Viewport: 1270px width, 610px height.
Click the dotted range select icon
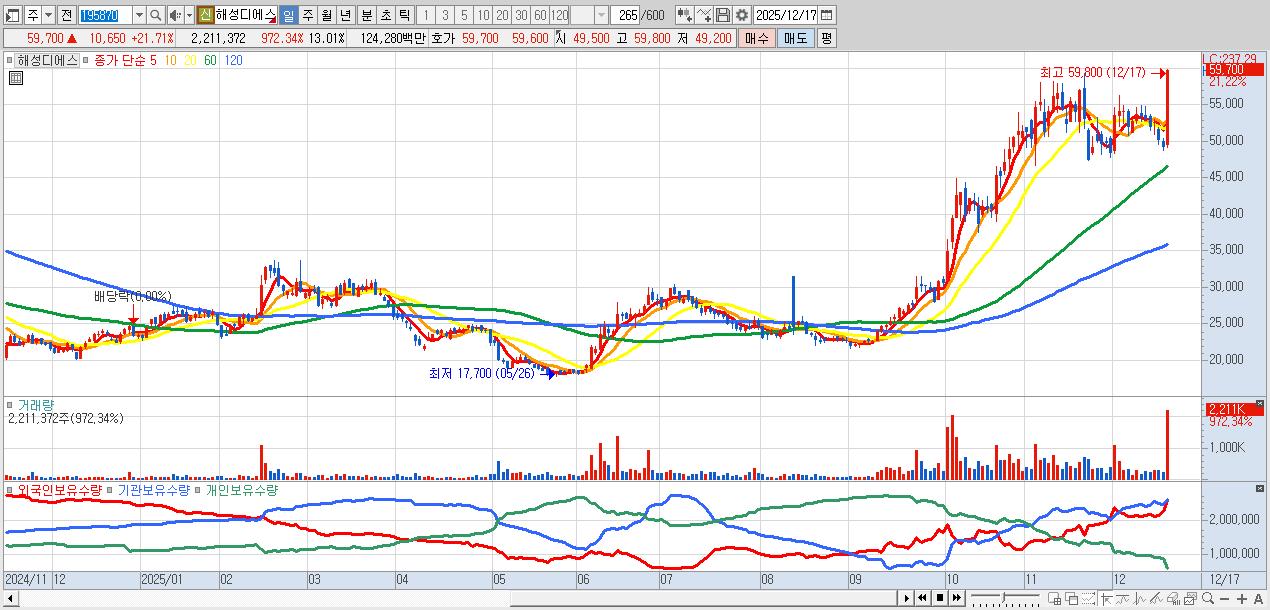tap(1088, 599)
